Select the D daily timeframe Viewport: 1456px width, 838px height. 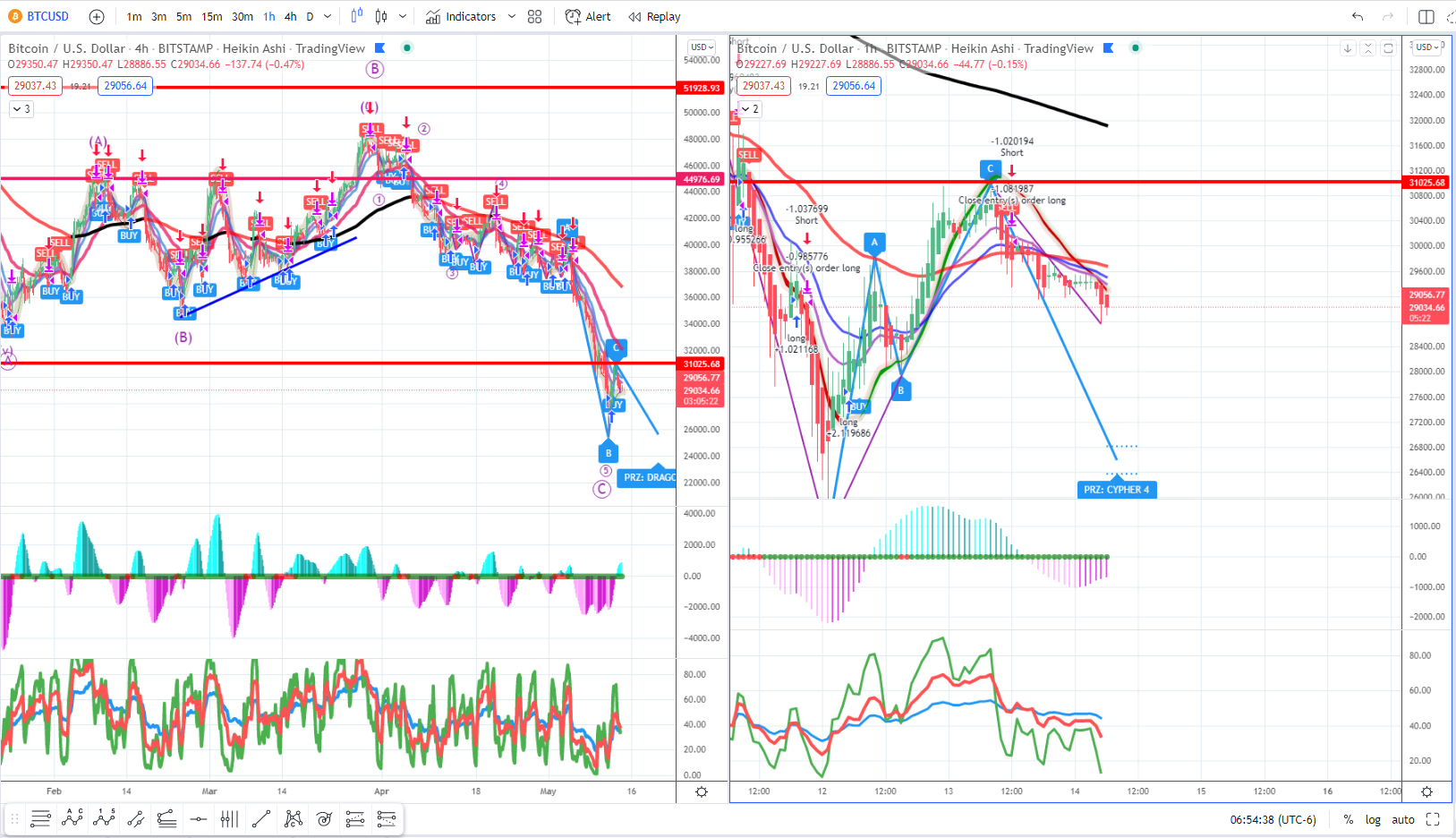[310, 16]
